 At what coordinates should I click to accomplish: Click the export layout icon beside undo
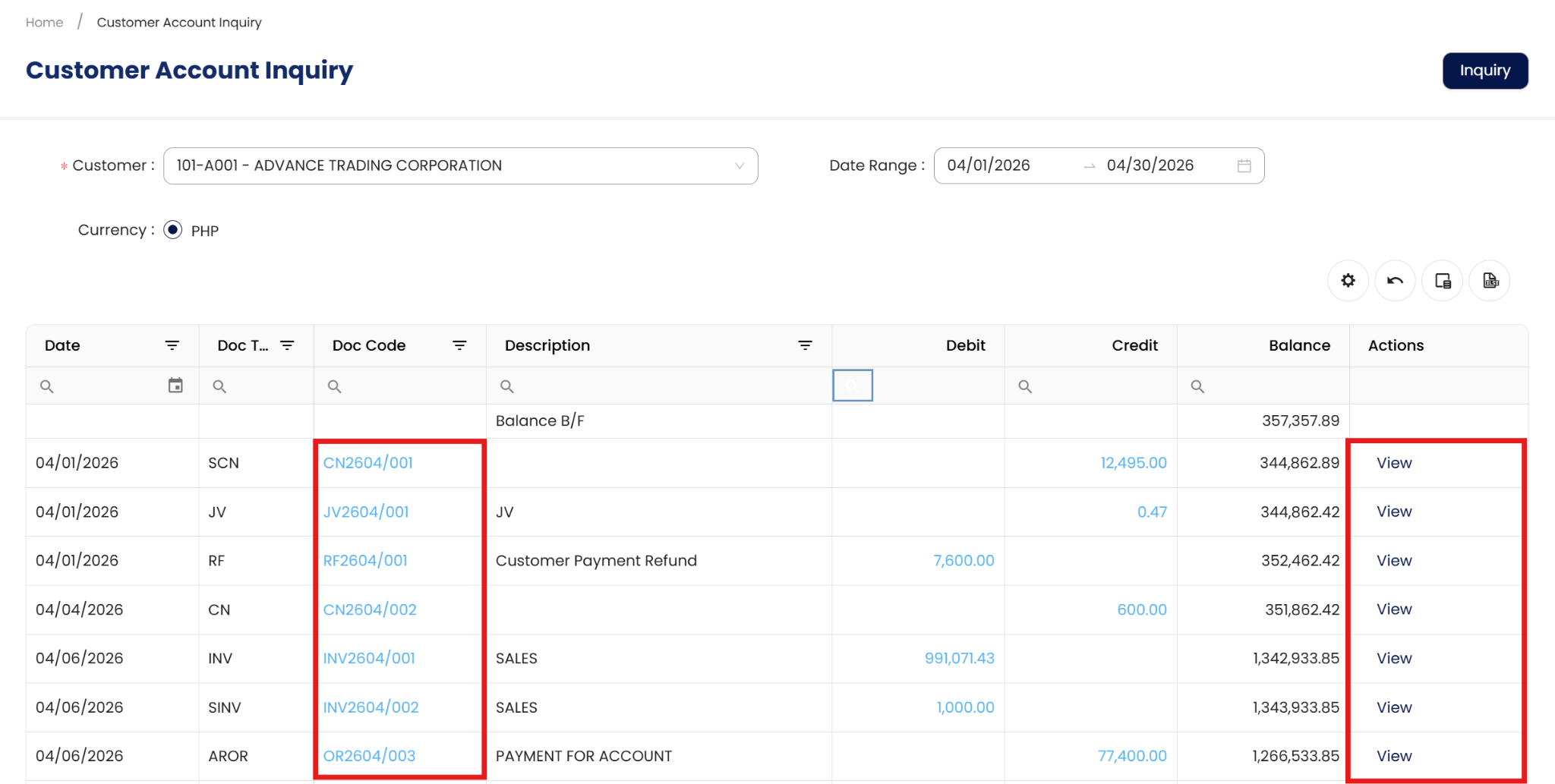tap(1443, 281)
